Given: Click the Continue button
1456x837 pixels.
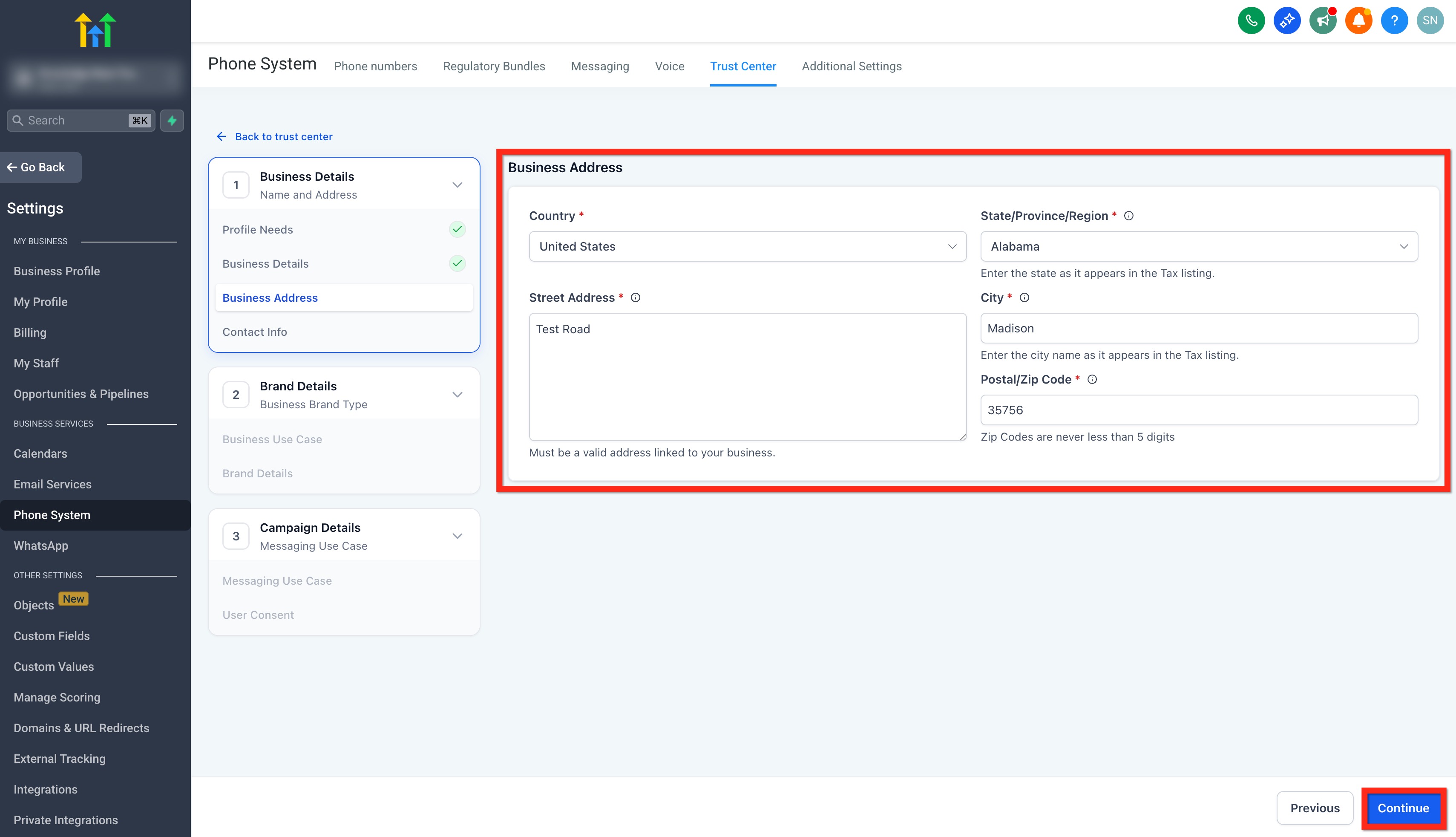Looking at the screenshot, I should tap(1403, 808).
